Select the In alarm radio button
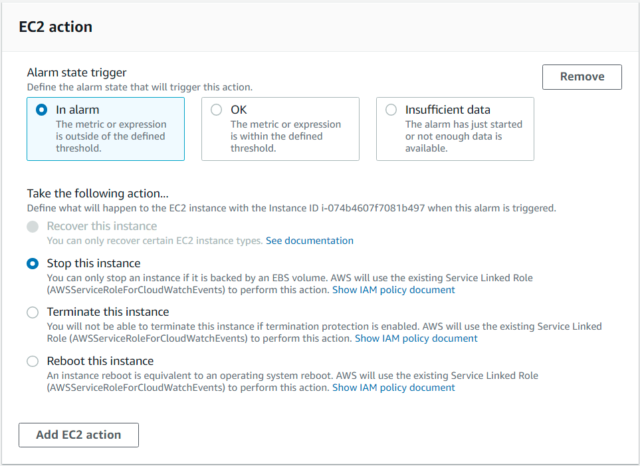 (41, 110)
